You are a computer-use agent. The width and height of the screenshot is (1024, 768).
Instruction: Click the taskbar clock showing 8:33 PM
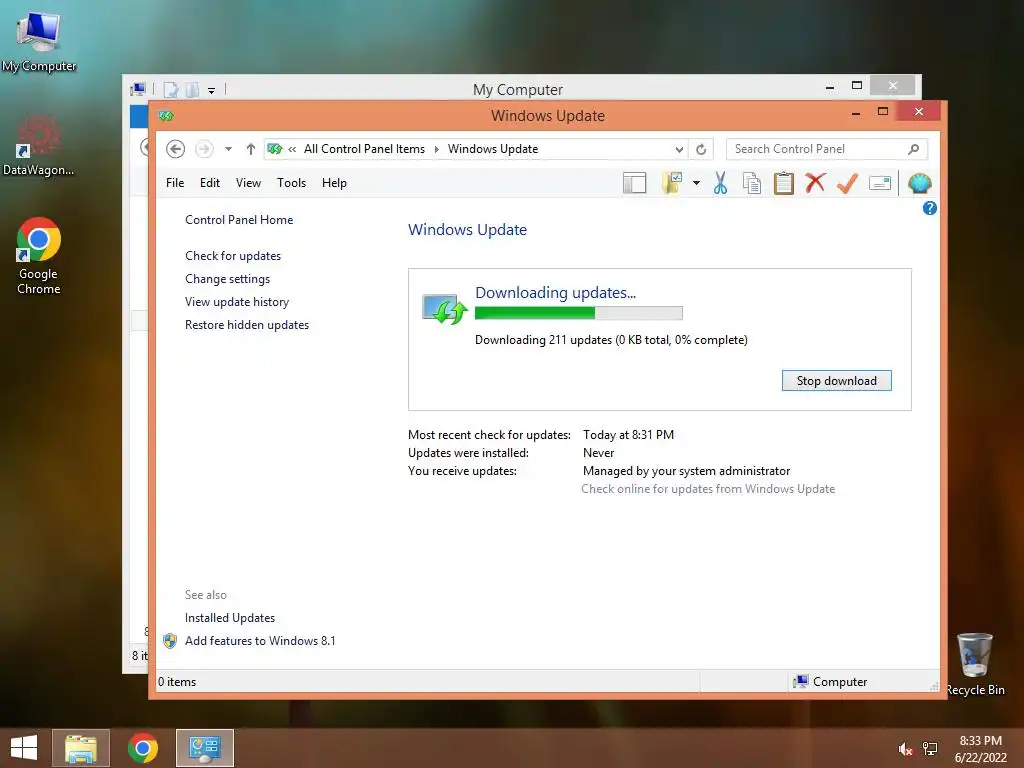(x=981, y=749)
